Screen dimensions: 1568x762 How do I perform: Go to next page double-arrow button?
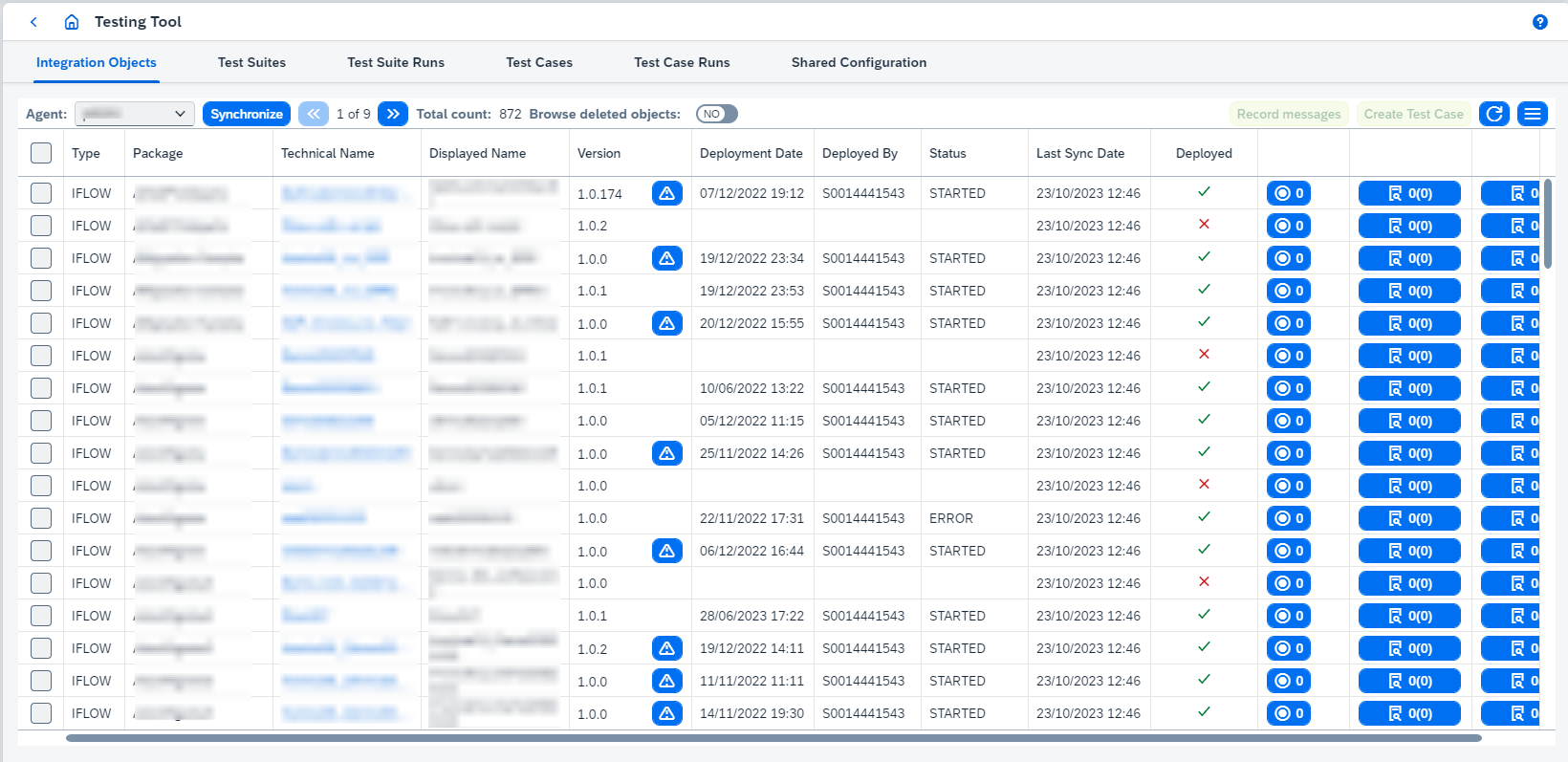pyautogui.click(x=393, y=114)
